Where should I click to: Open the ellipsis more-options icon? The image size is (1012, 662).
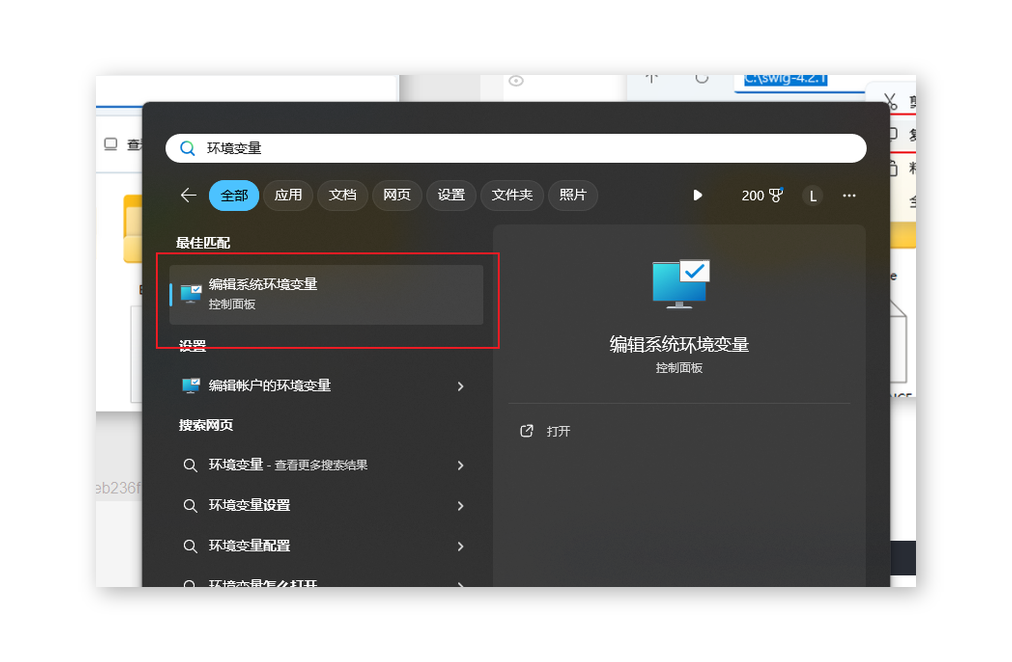coord(849,195)
